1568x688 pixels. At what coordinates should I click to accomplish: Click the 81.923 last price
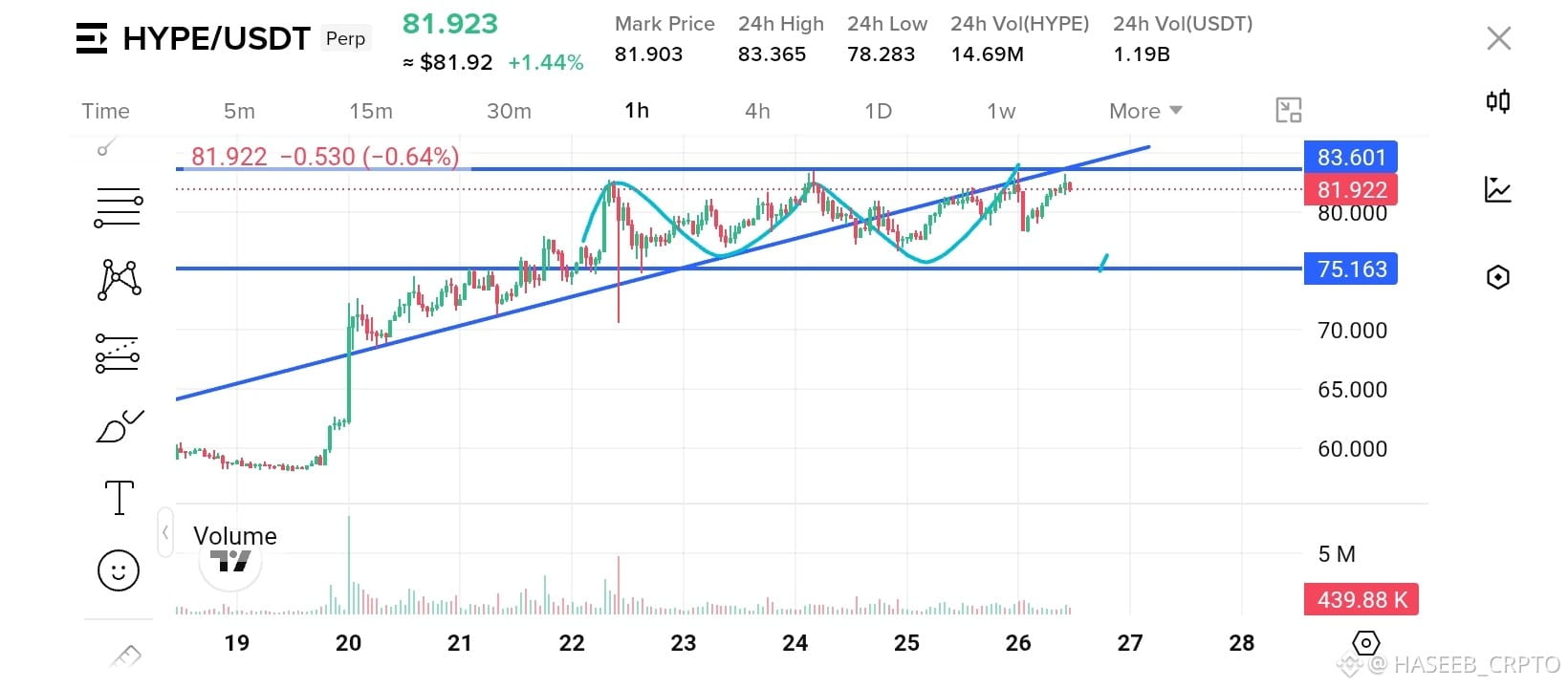pos(450,24)
